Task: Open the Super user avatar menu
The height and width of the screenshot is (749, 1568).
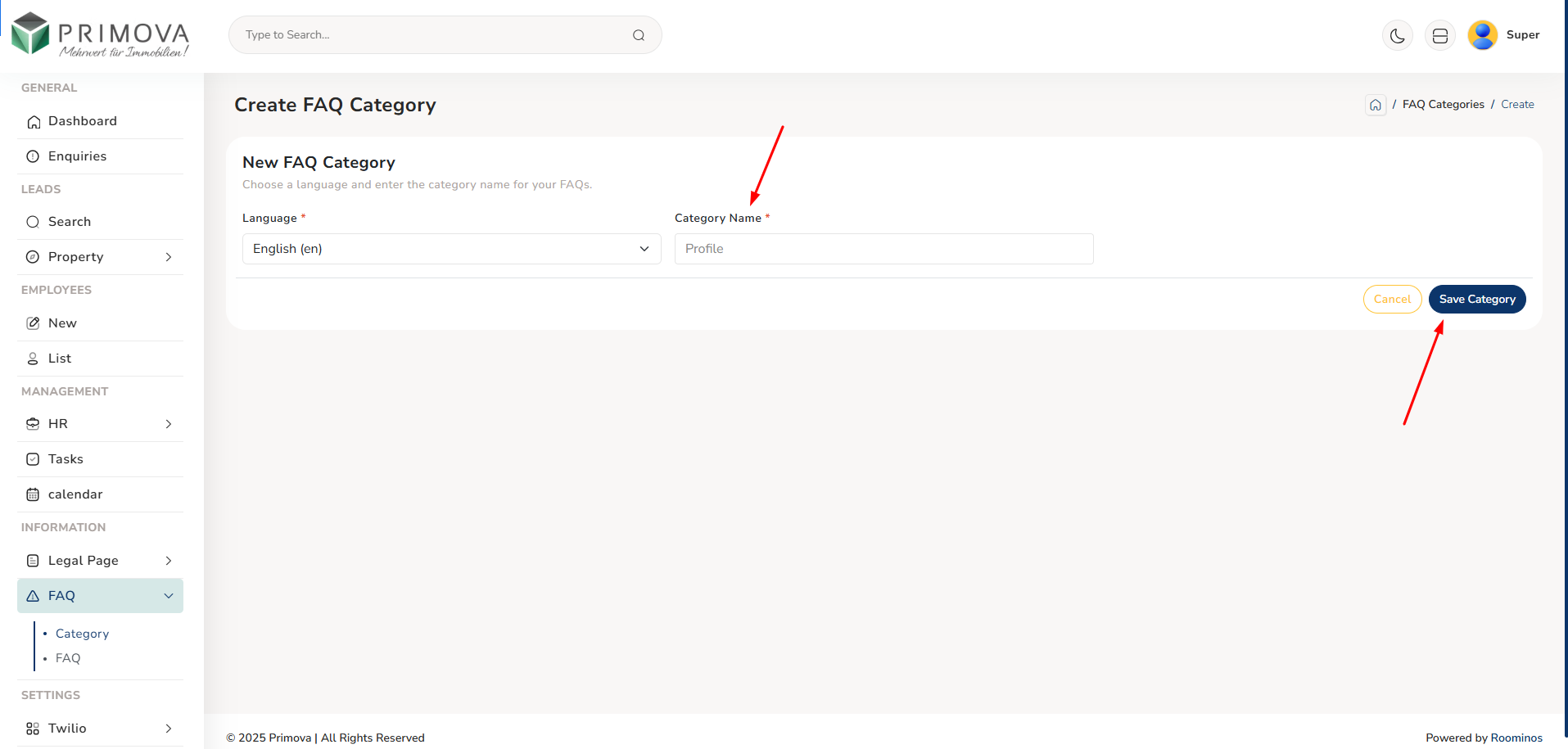Action: pos(1483,35)
